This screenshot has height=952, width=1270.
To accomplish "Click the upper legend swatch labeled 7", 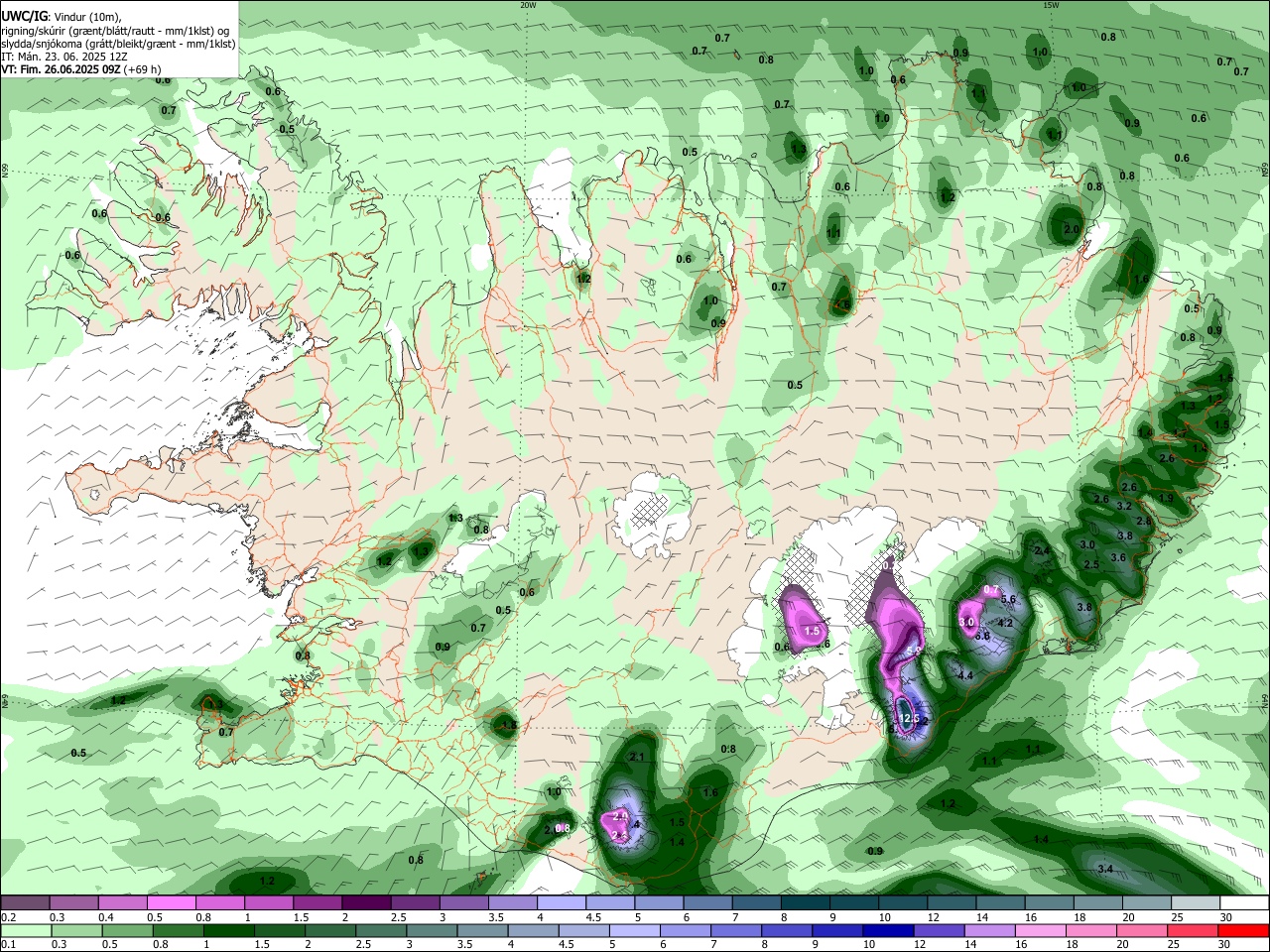I will pyautogui.click(x=756, y=903).
